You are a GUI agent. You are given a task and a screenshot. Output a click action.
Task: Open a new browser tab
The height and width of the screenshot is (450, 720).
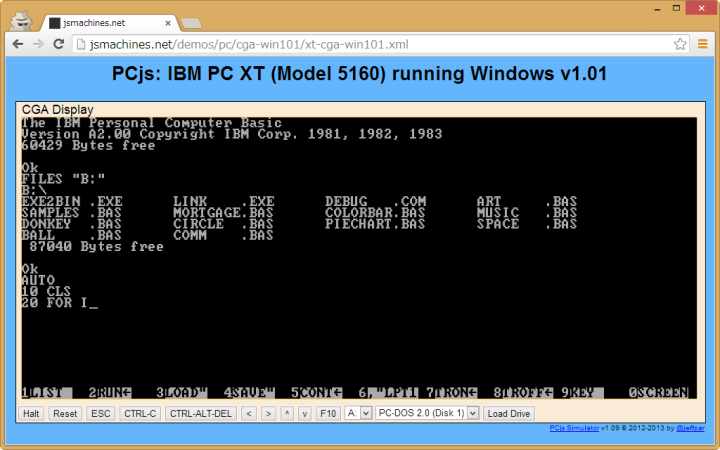point(191,22)
